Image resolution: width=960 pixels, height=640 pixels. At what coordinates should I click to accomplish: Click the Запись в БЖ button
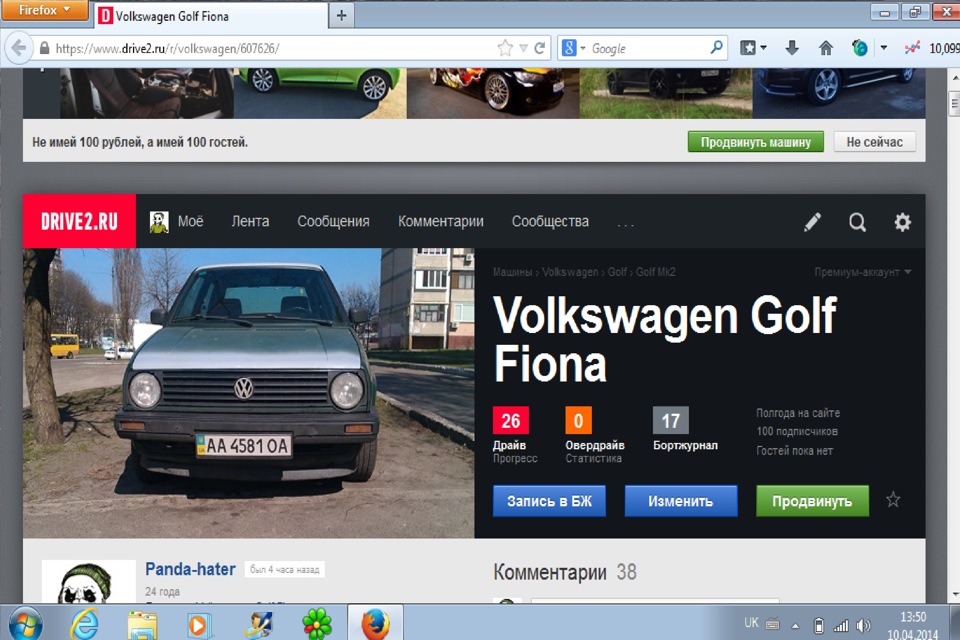[x=549, y=501]
